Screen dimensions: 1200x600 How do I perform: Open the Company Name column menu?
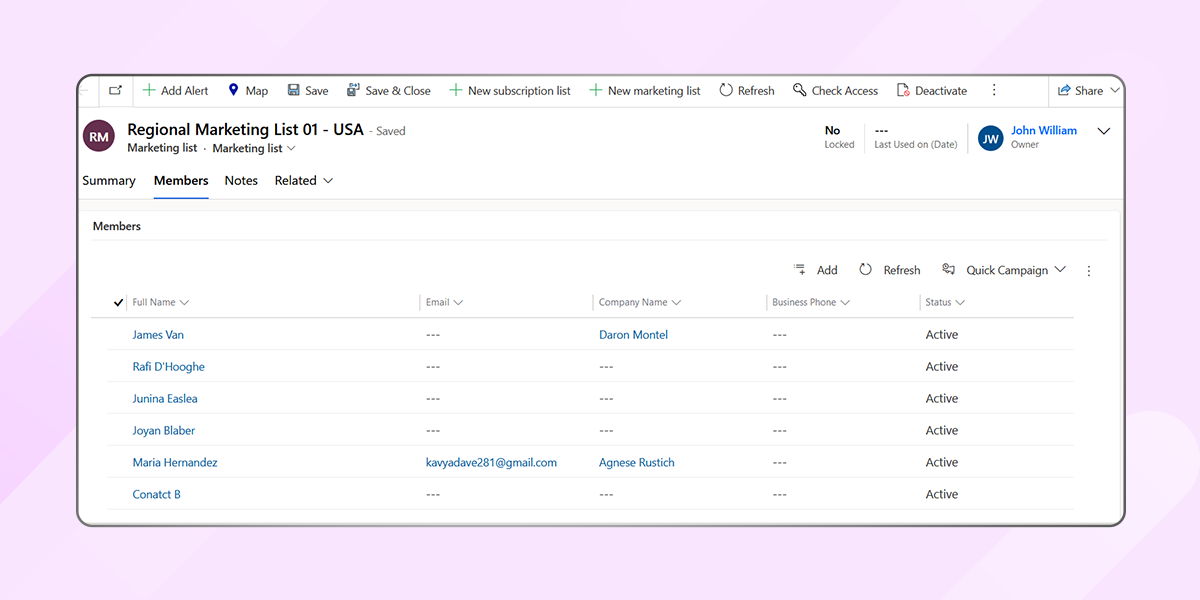pos(640,302)
